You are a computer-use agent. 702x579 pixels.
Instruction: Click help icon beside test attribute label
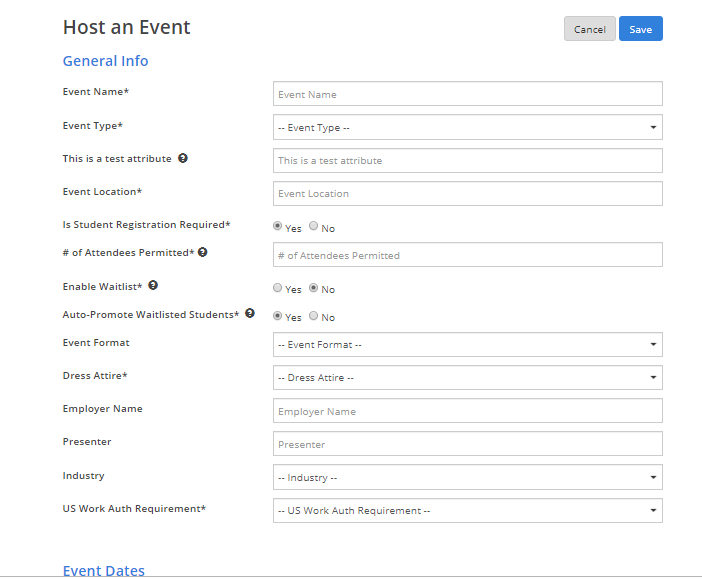183,159
